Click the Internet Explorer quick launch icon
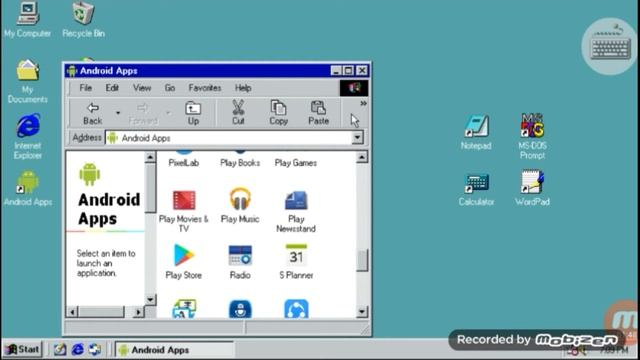The image size is (640, 360). pyautogui.click(x=78, y=349)
